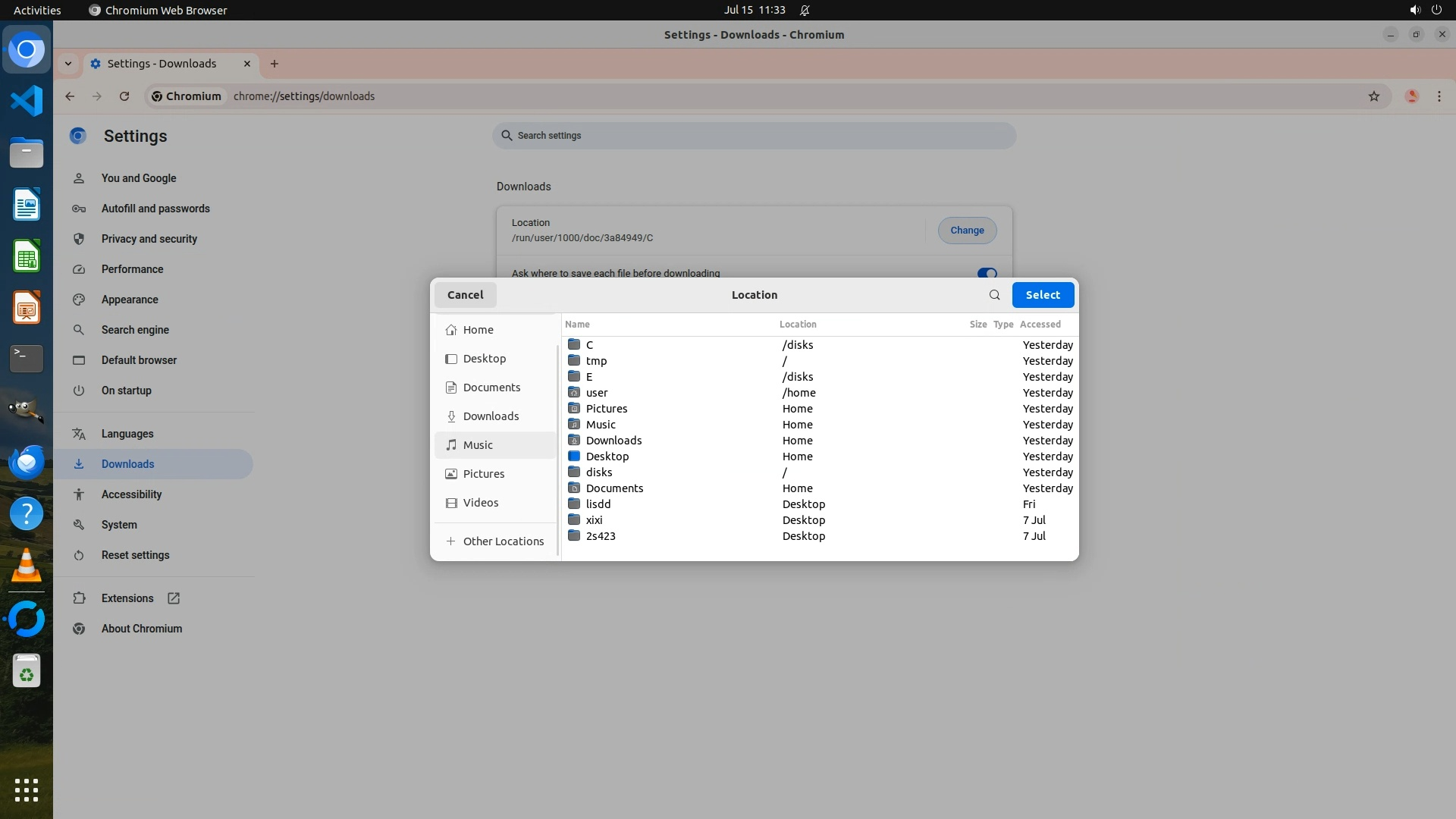Open a new browser tab

tap(275, 64)
